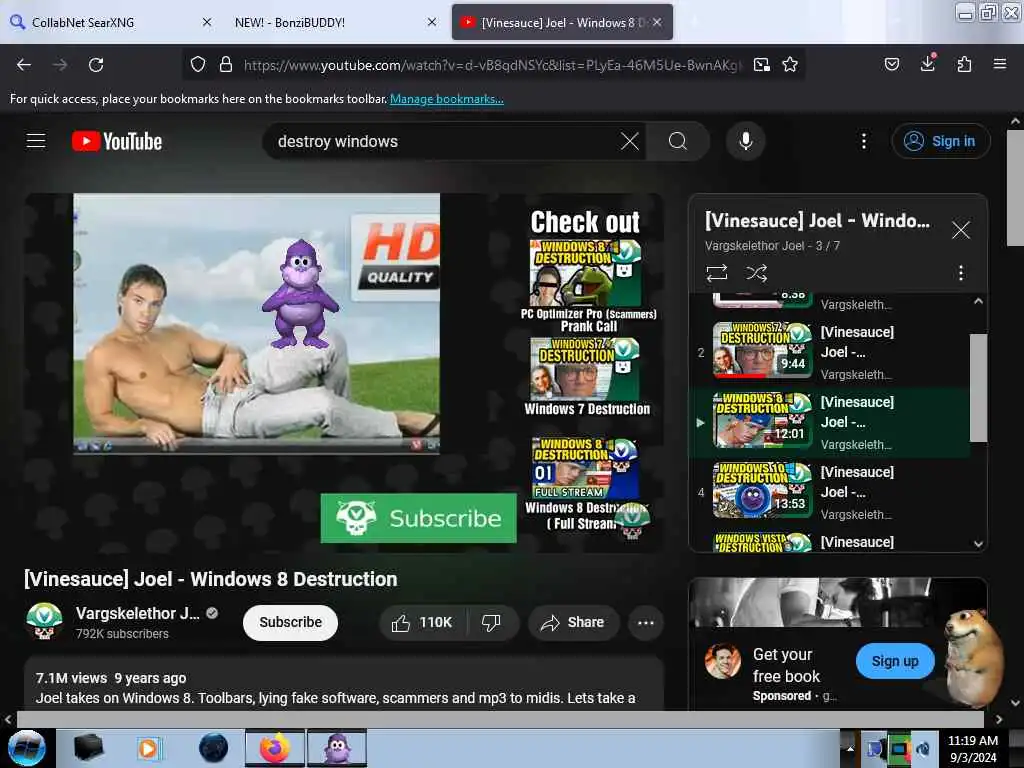Open BonziBuddy taskbar icon

[x=337, y=748]
